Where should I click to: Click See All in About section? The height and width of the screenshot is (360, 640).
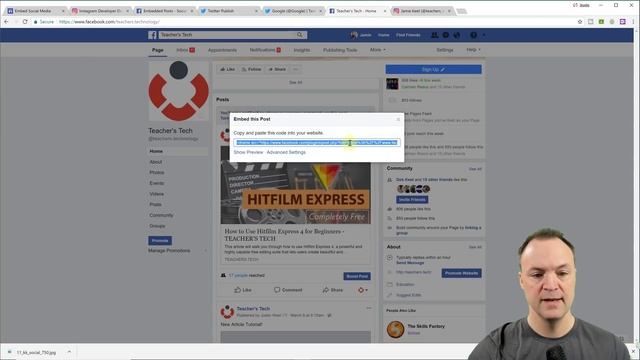pyautogui.click(x=475, y=247)
